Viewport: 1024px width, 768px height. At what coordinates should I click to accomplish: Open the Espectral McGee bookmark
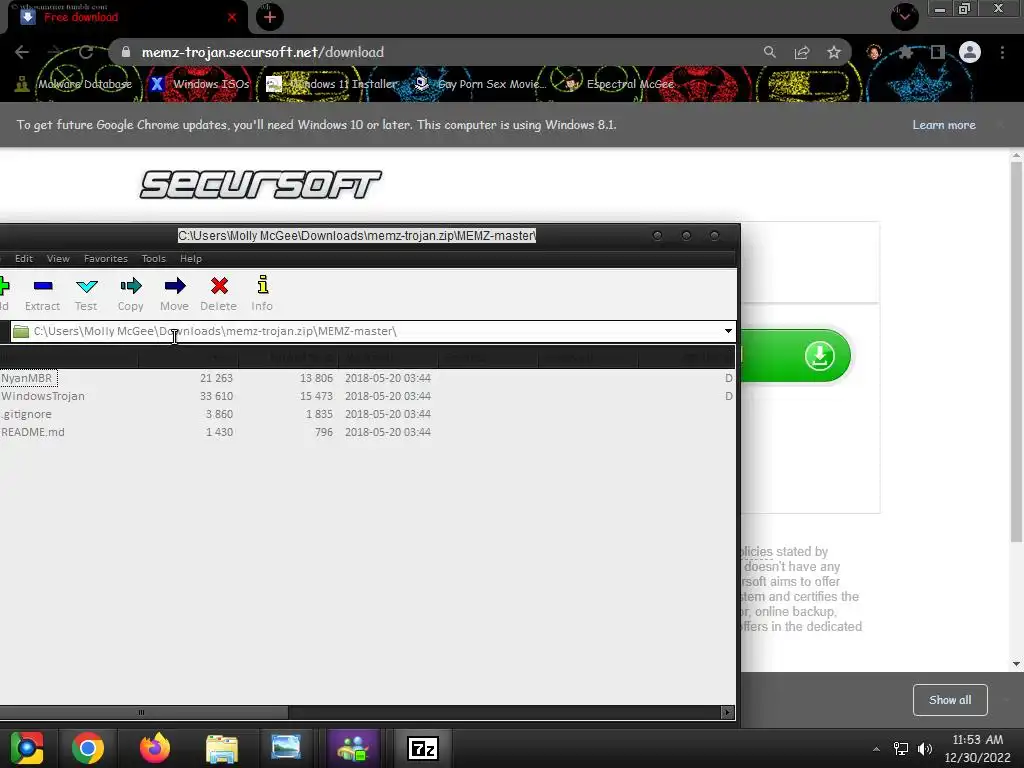[619, 84]
